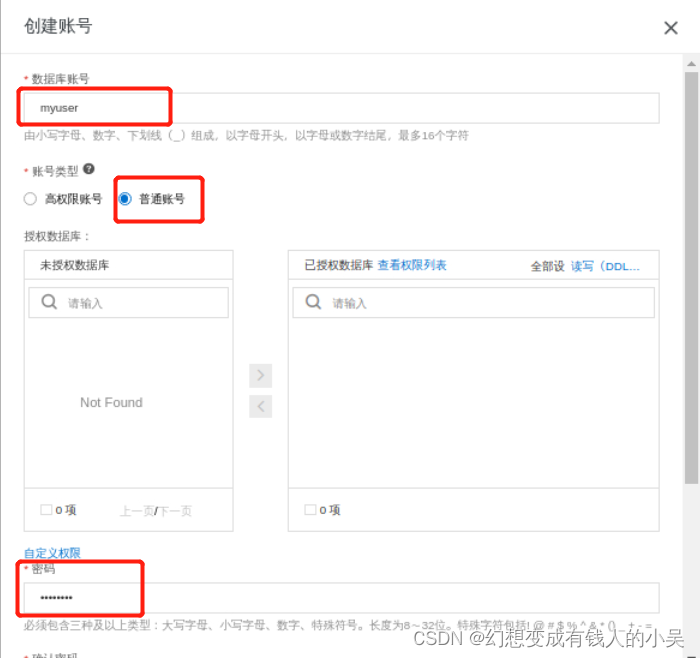700x658 pixels.
Task: Click the 创建账号 dialog title
Action: (58, 26)
